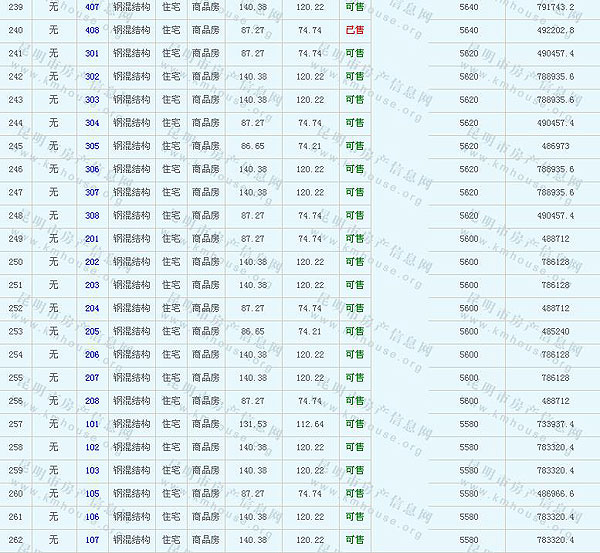View details for room 308

pos(92,216)
